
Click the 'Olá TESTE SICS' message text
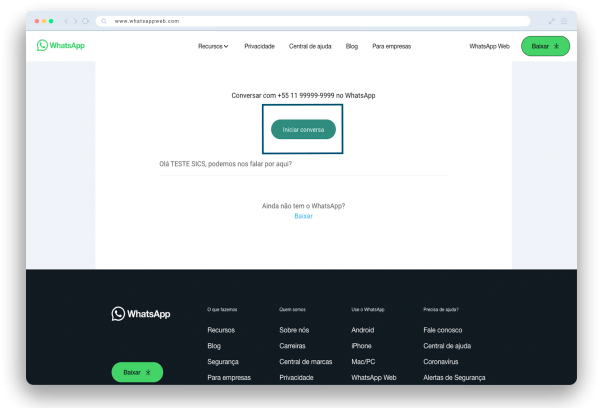(225, 164)
